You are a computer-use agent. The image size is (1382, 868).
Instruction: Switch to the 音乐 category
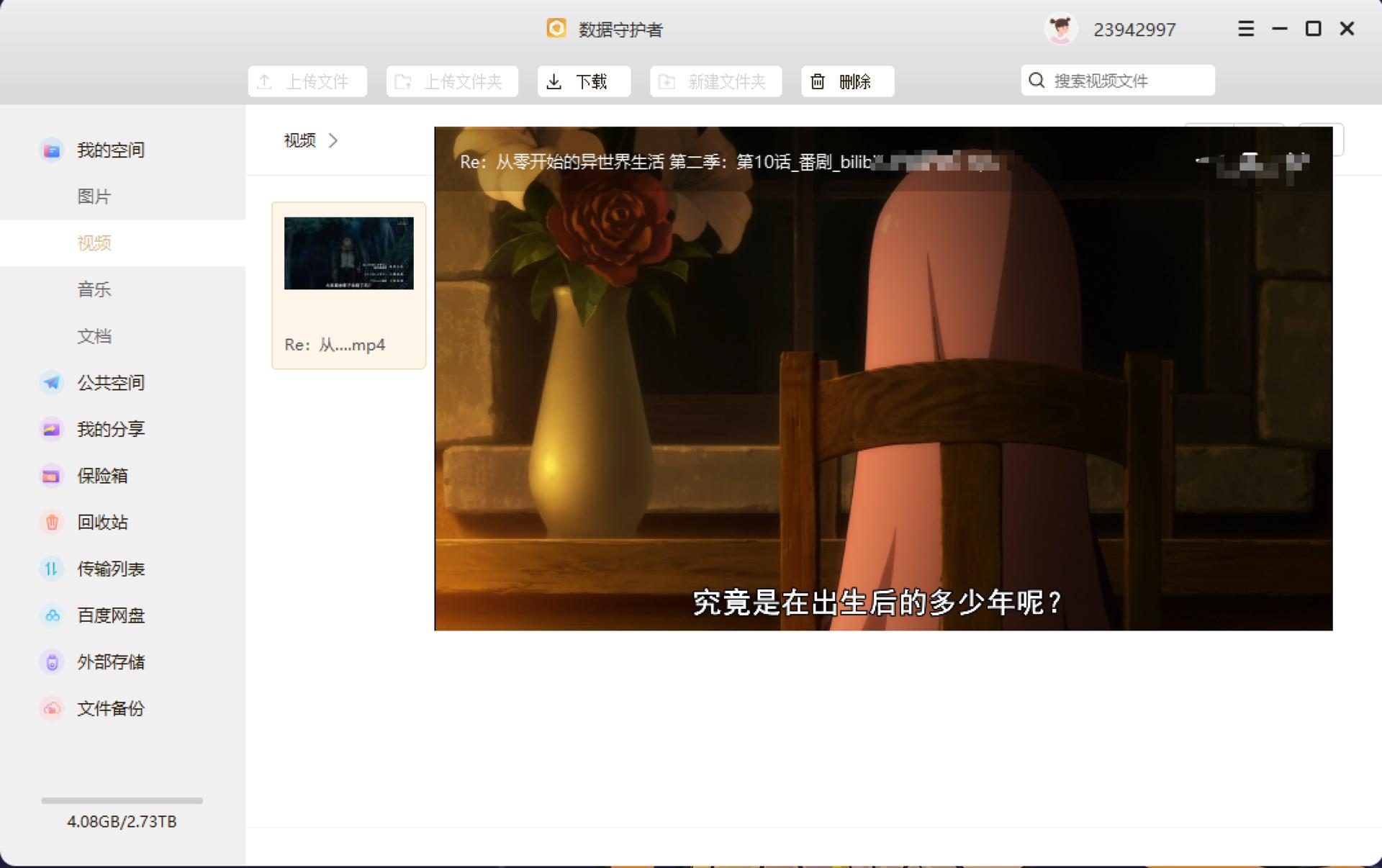[x=94, y=289]
